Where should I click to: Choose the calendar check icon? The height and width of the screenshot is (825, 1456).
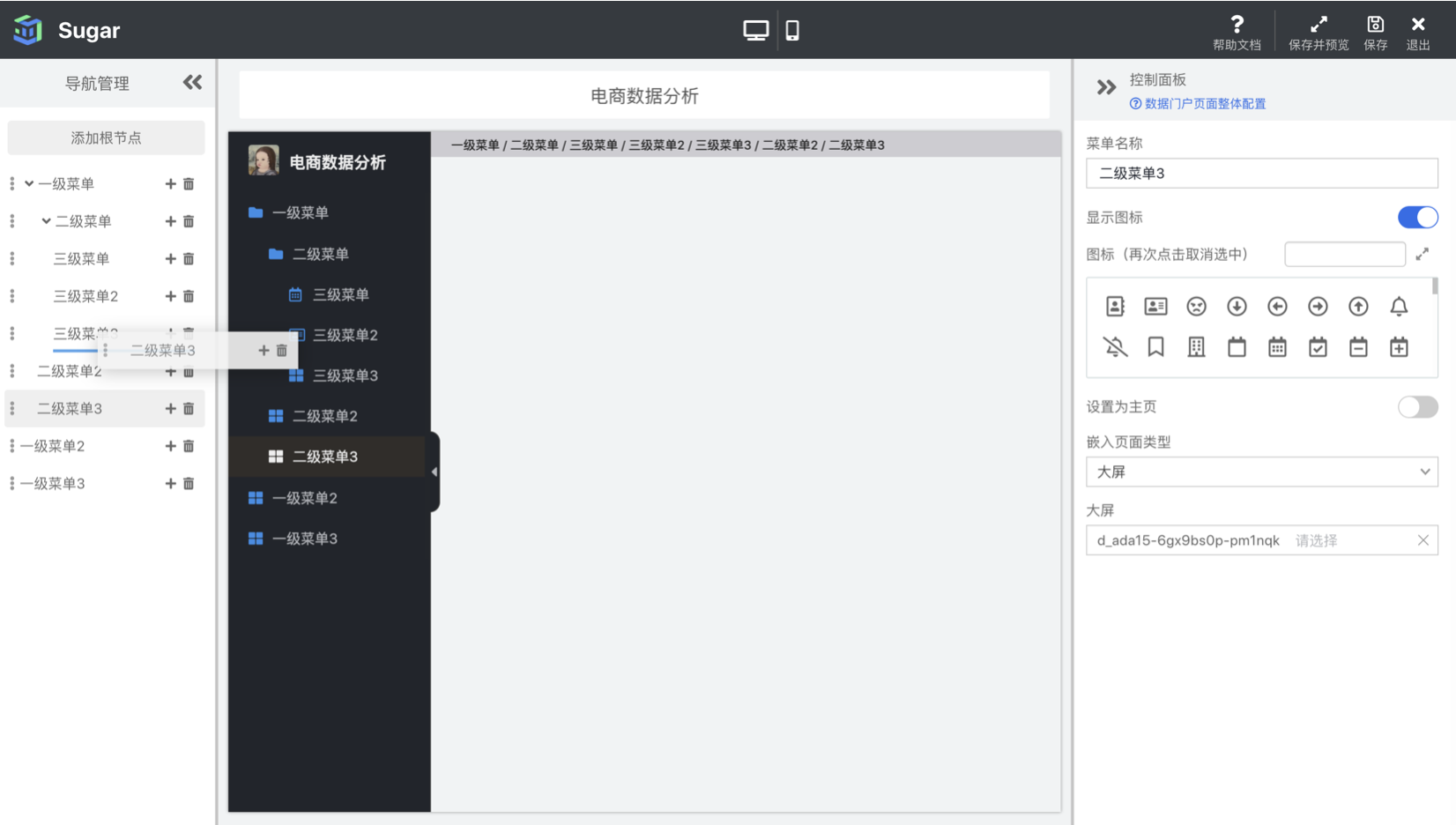pyautogui.click(x=1318, y=347)
